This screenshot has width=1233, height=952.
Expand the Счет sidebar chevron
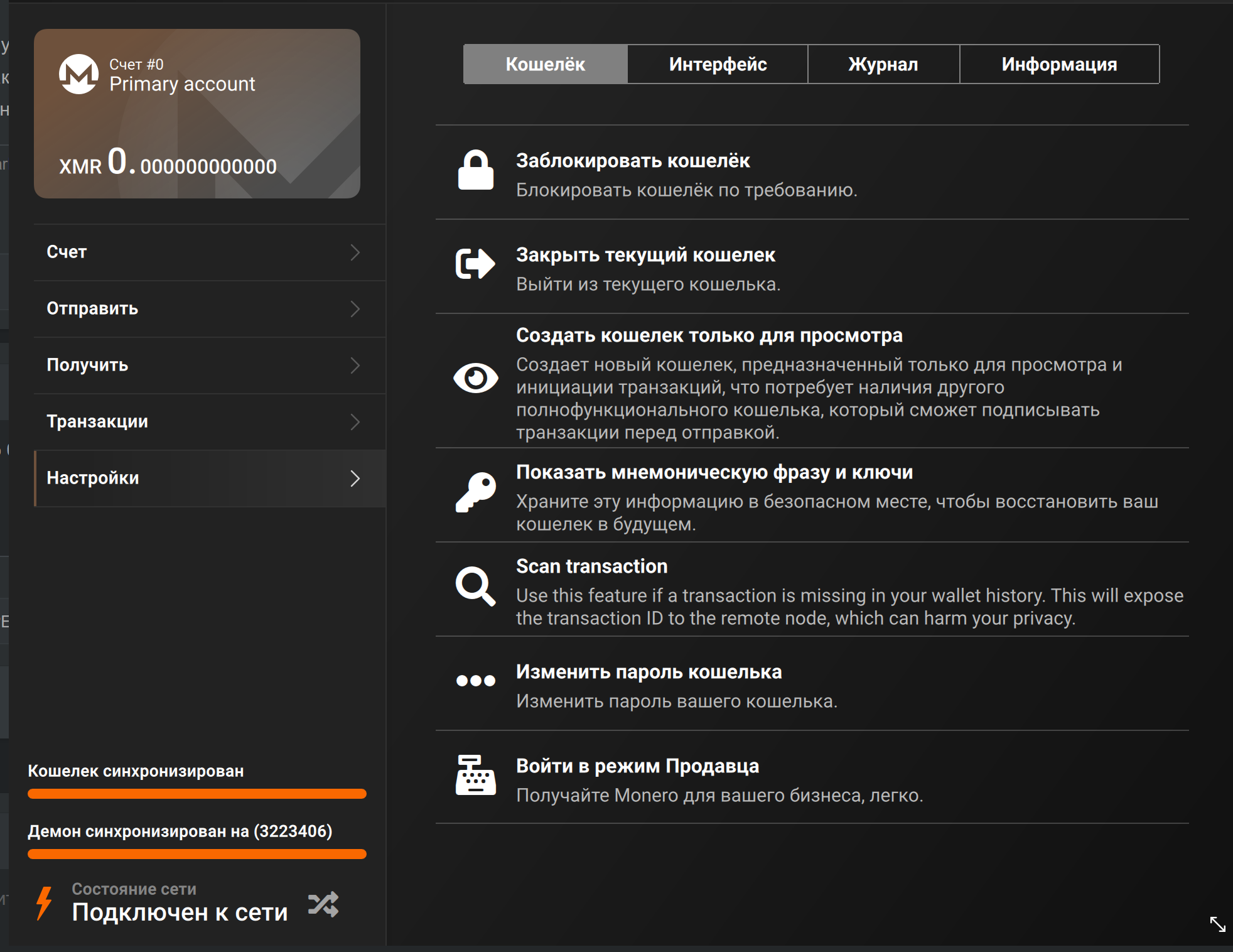click(x=355, y=252)
